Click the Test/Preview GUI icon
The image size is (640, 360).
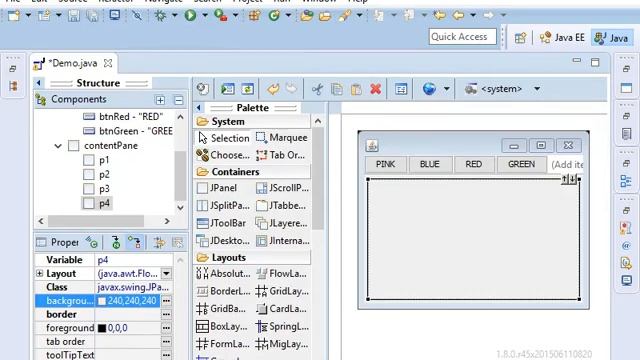click(x=228, y=89)
